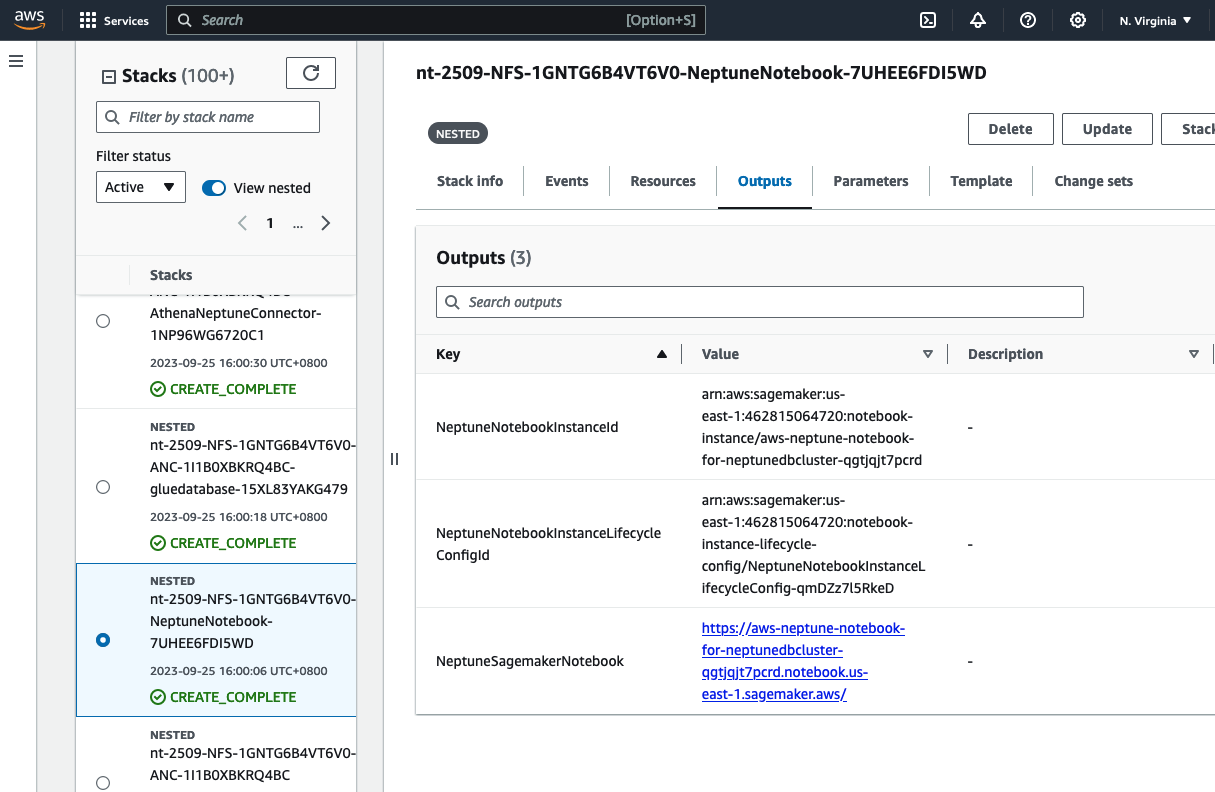Go to next page of stacks
Viewport: 1215px width, 792px height.
click(325, 223)
